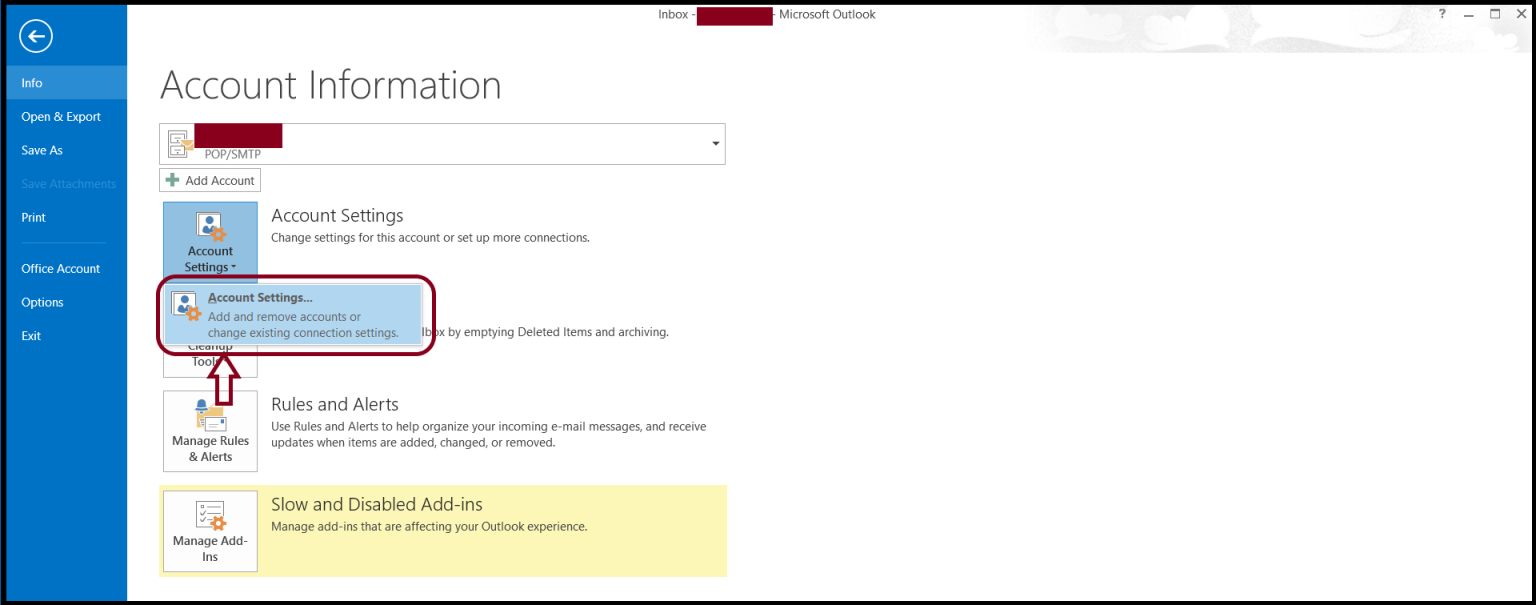Go back using the circled arrow
Screen dimensions: 1536x605
[x=36, y=37]
